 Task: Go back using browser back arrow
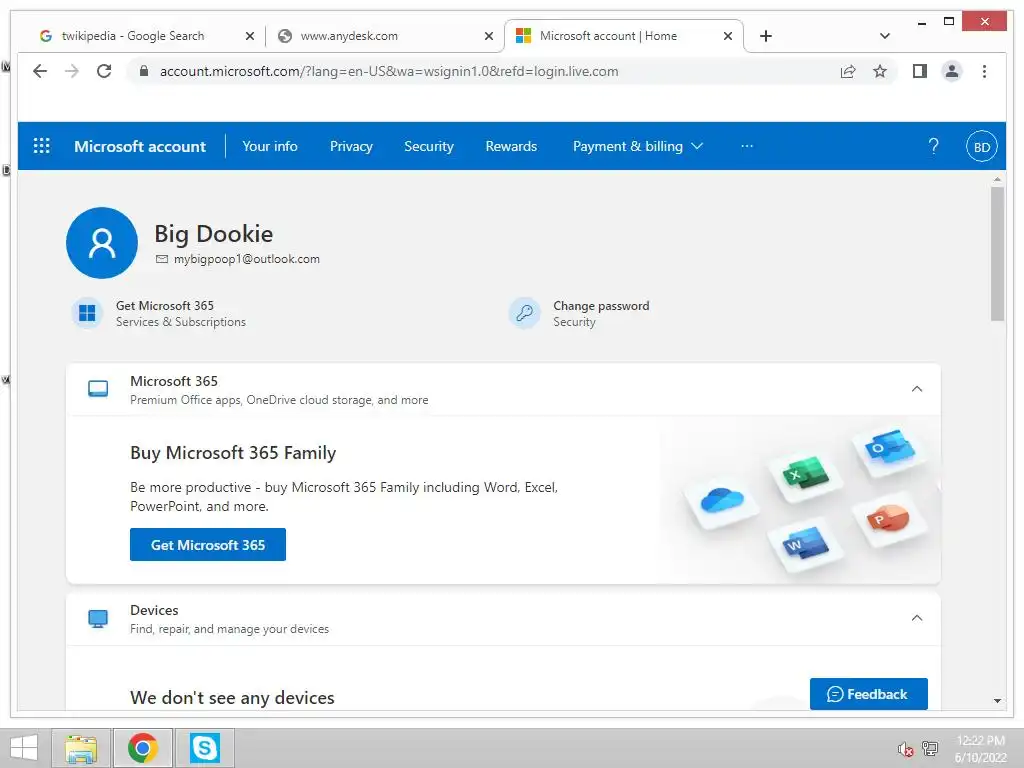coord(40,71)
